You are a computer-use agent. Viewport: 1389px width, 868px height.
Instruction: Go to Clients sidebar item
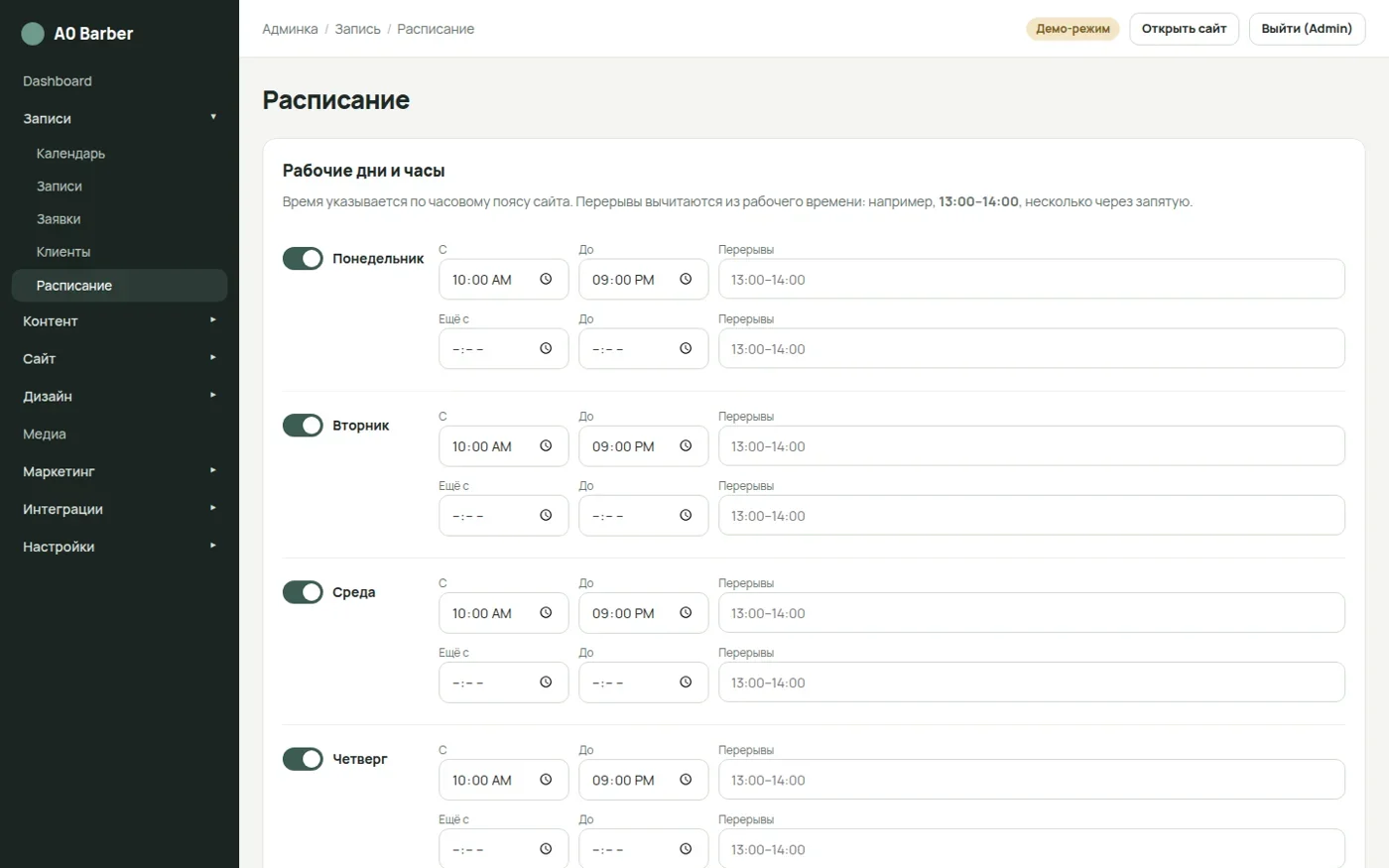(x=63, y=252)
